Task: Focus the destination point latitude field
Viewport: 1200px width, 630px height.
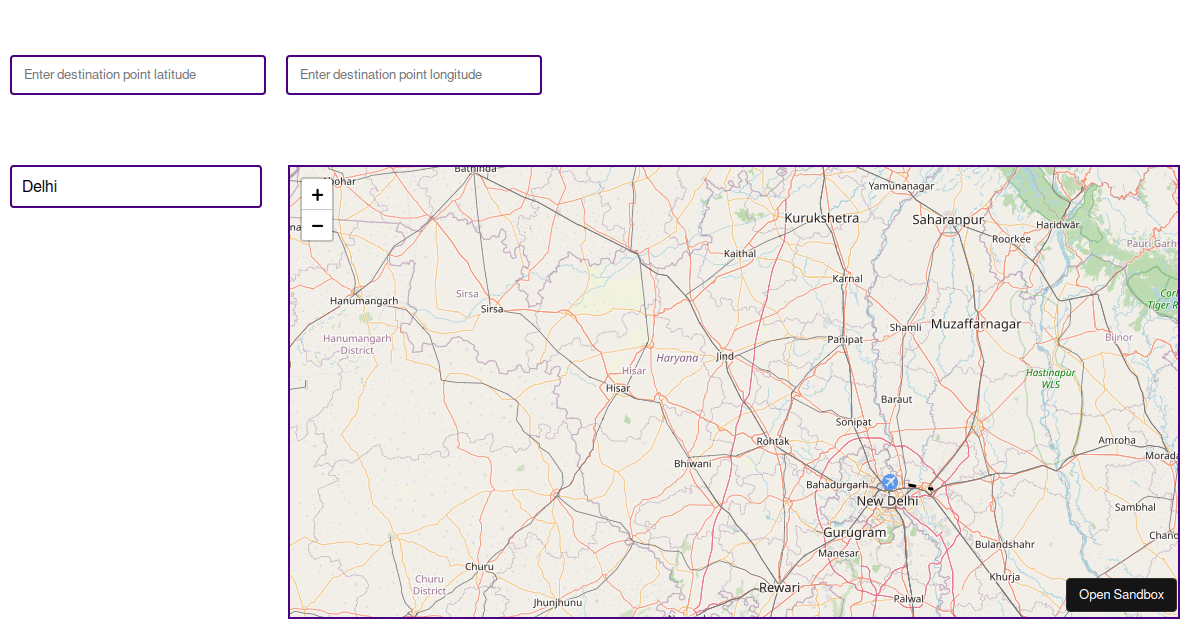Action: point(138,75)
